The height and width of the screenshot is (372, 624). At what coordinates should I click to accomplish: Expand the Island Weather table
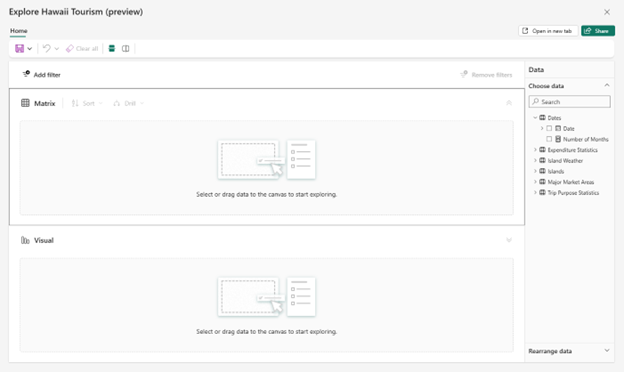coord(535,161)
